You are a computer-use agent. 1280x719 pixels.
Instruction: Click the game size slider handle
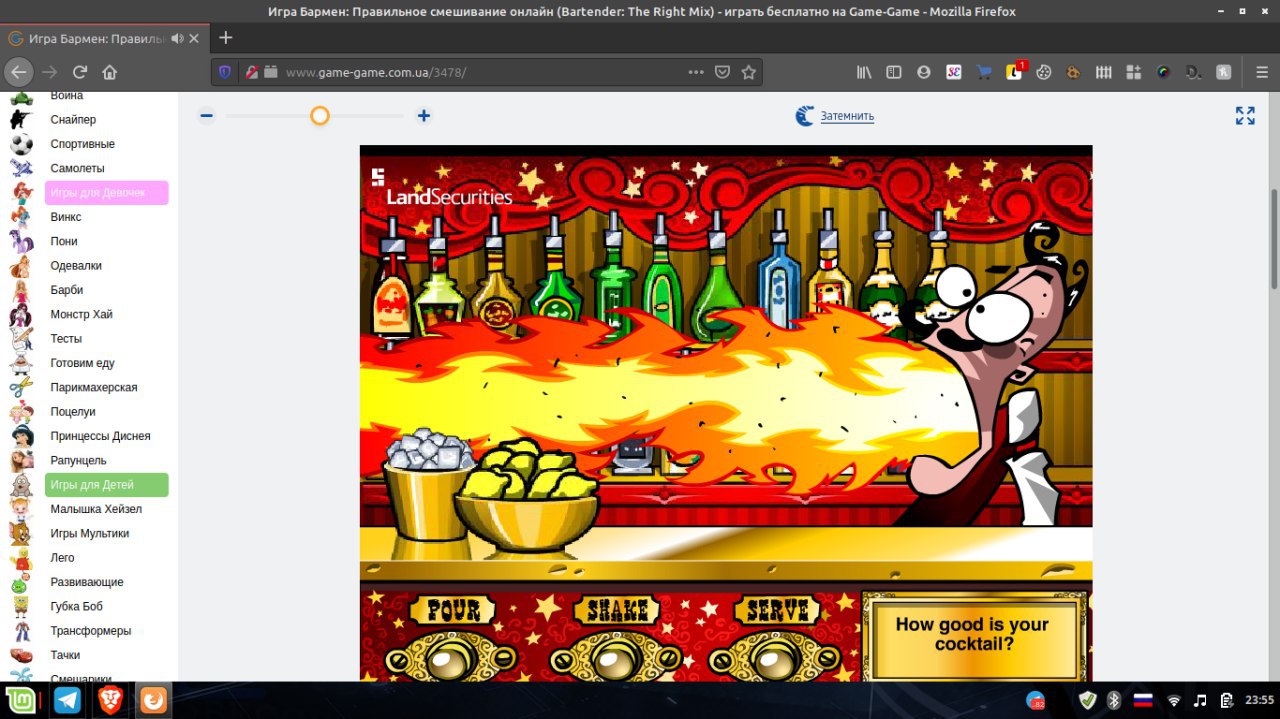click(320, 116)
